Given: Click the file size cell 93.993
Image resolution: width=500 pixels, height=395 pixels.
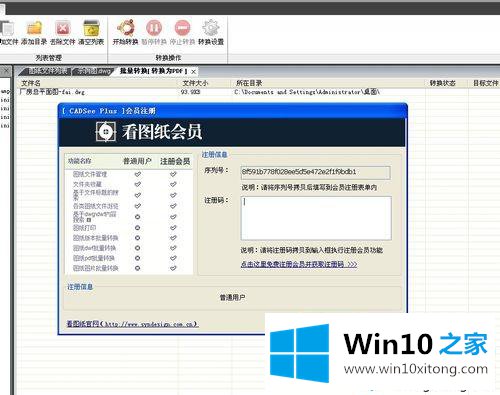Looking at the screenshot, I should pyautogui.click(x=190, y=92).
